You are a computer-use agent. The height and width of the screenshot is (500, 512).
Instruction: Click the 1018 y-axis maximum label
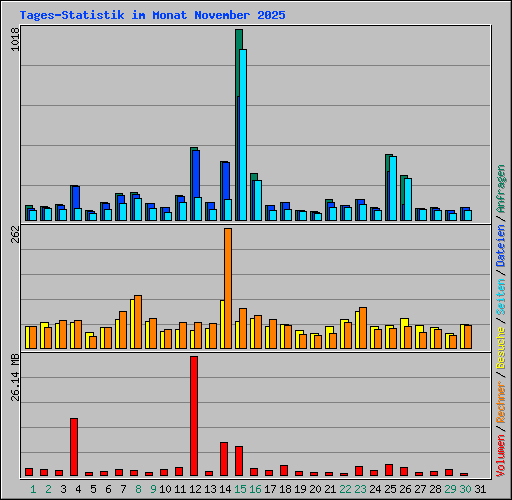click(x=15, y=39)
